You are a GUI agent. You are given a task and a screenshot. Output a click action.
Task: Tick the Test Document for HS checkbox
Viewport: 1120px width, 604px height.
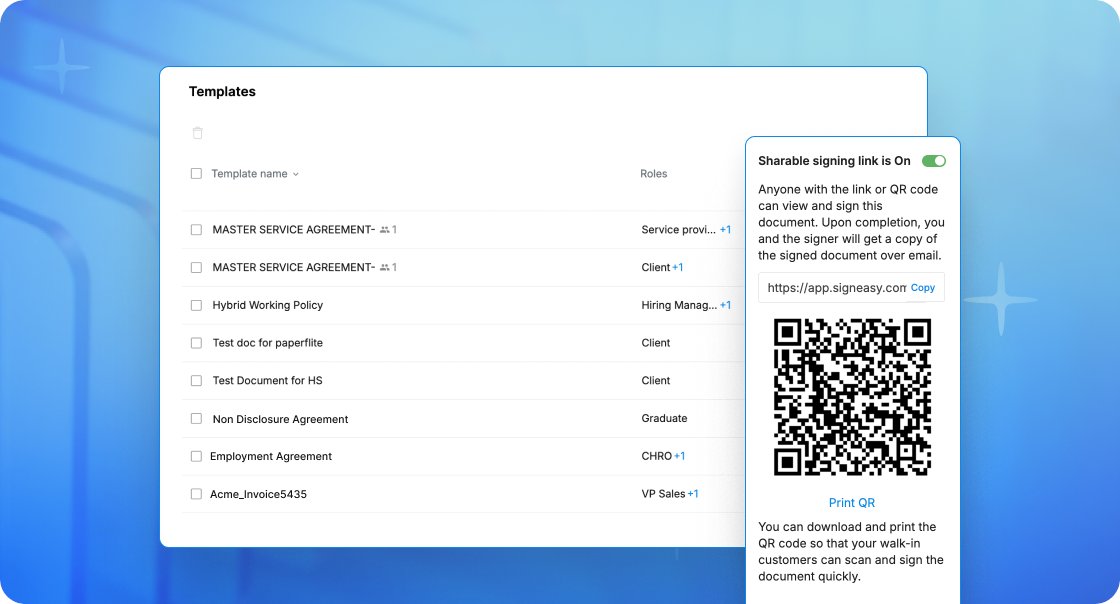[196, 381]
